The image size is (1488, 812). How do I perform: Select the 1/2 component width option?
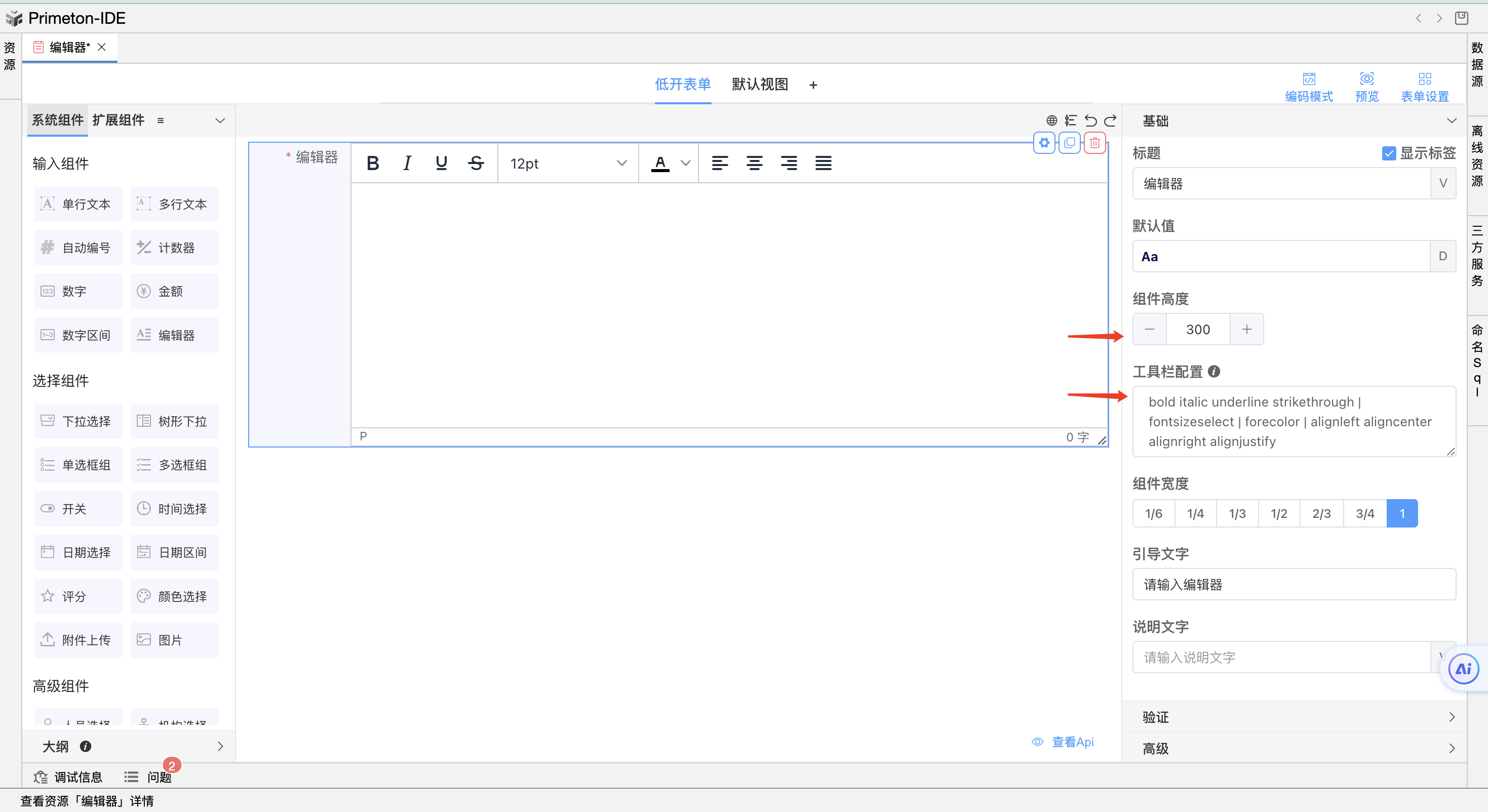tap(1278, 513)
